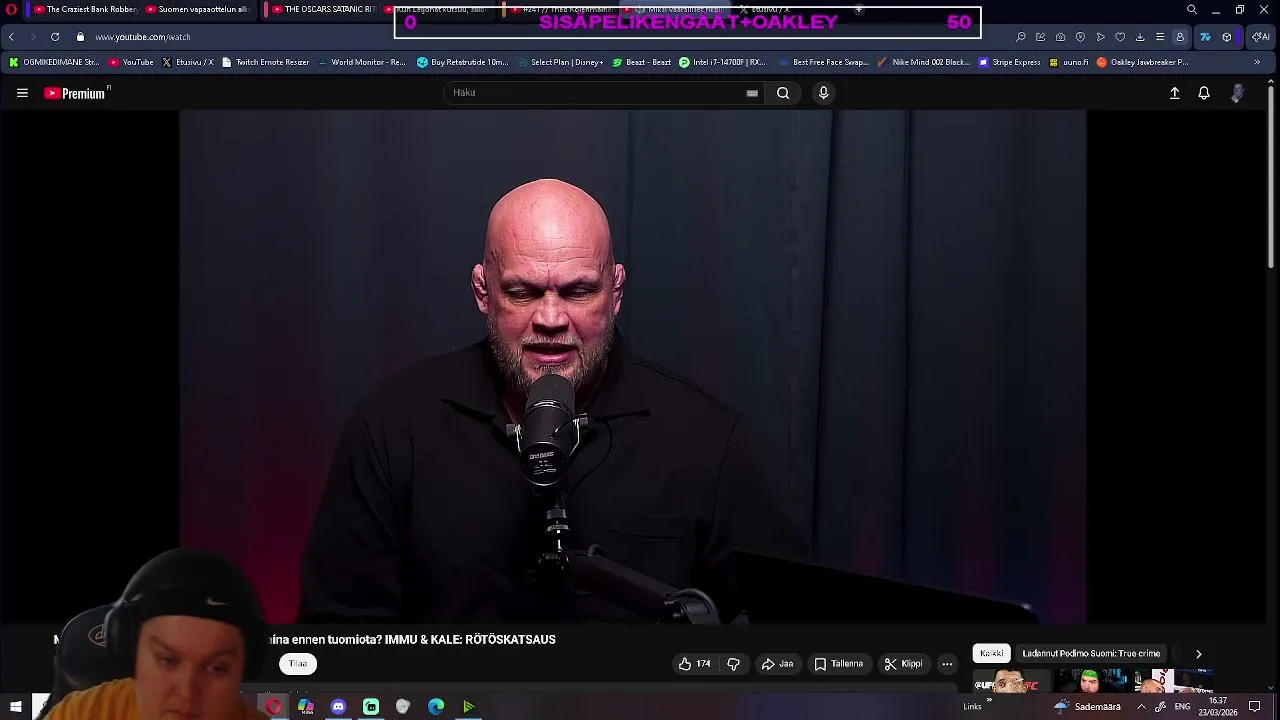Like the video with 174 likes
The image size is (1280, 720).
click(x=694, y=664)
